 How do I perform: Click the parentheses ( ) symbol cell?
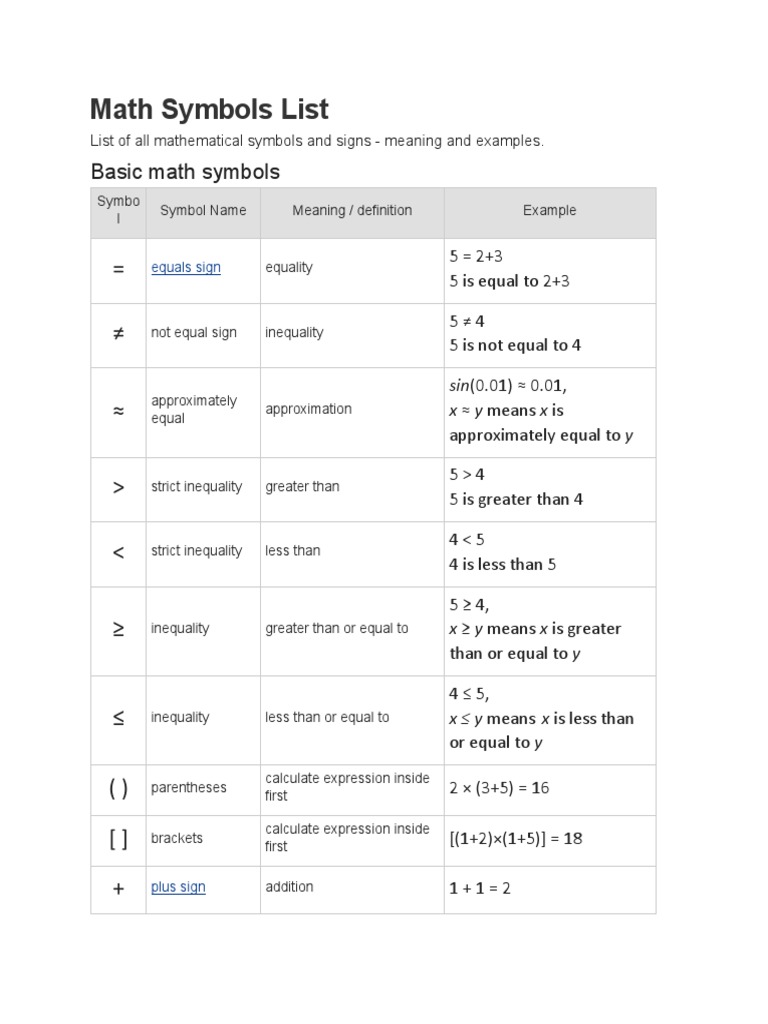click(x=118, y=788)
